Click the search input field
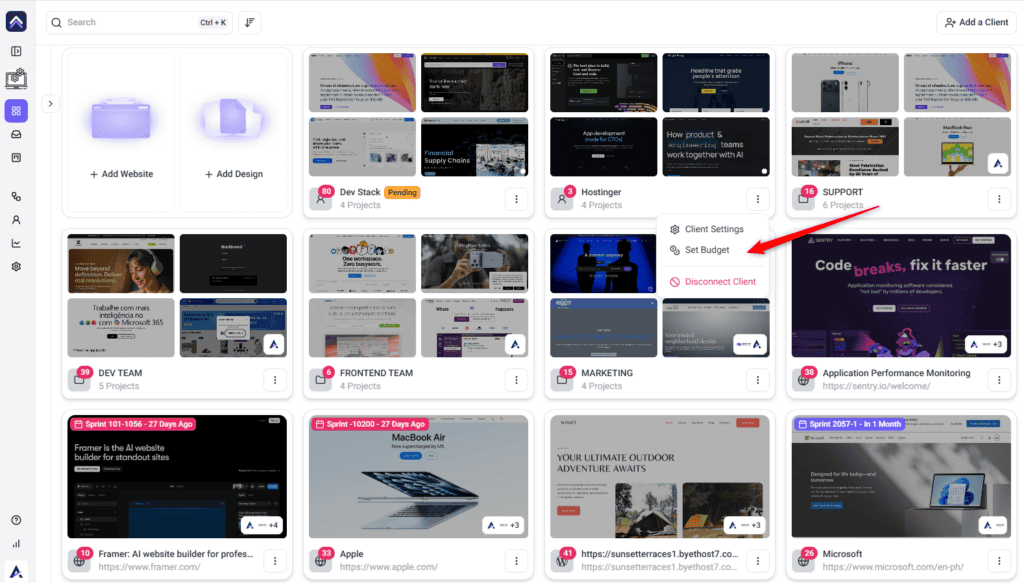This screenshot has height=583, width=1024. 139,22
